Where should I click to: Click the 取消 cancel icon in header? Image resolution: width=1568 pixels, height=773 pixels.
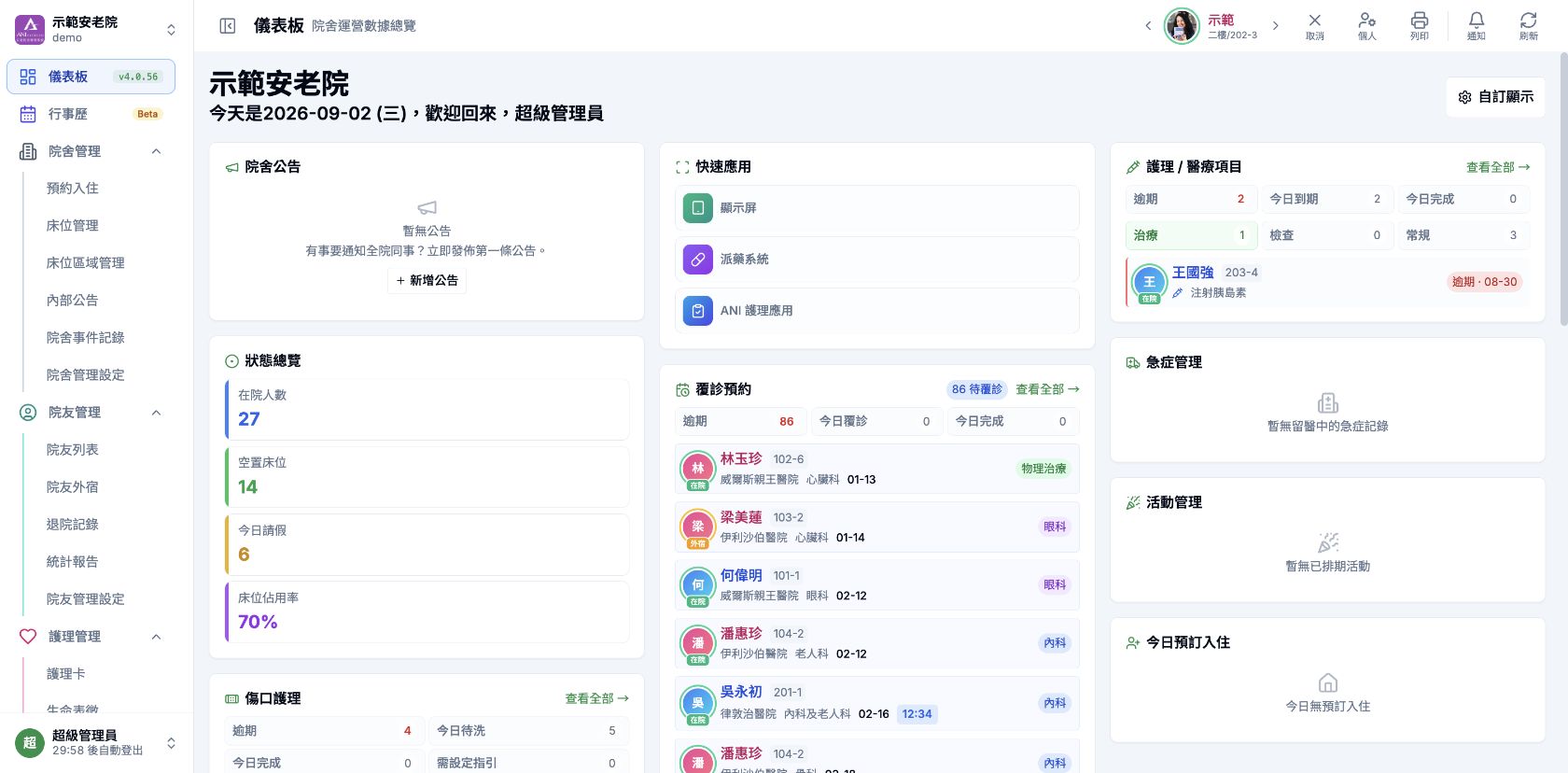tap(1314, 26)
